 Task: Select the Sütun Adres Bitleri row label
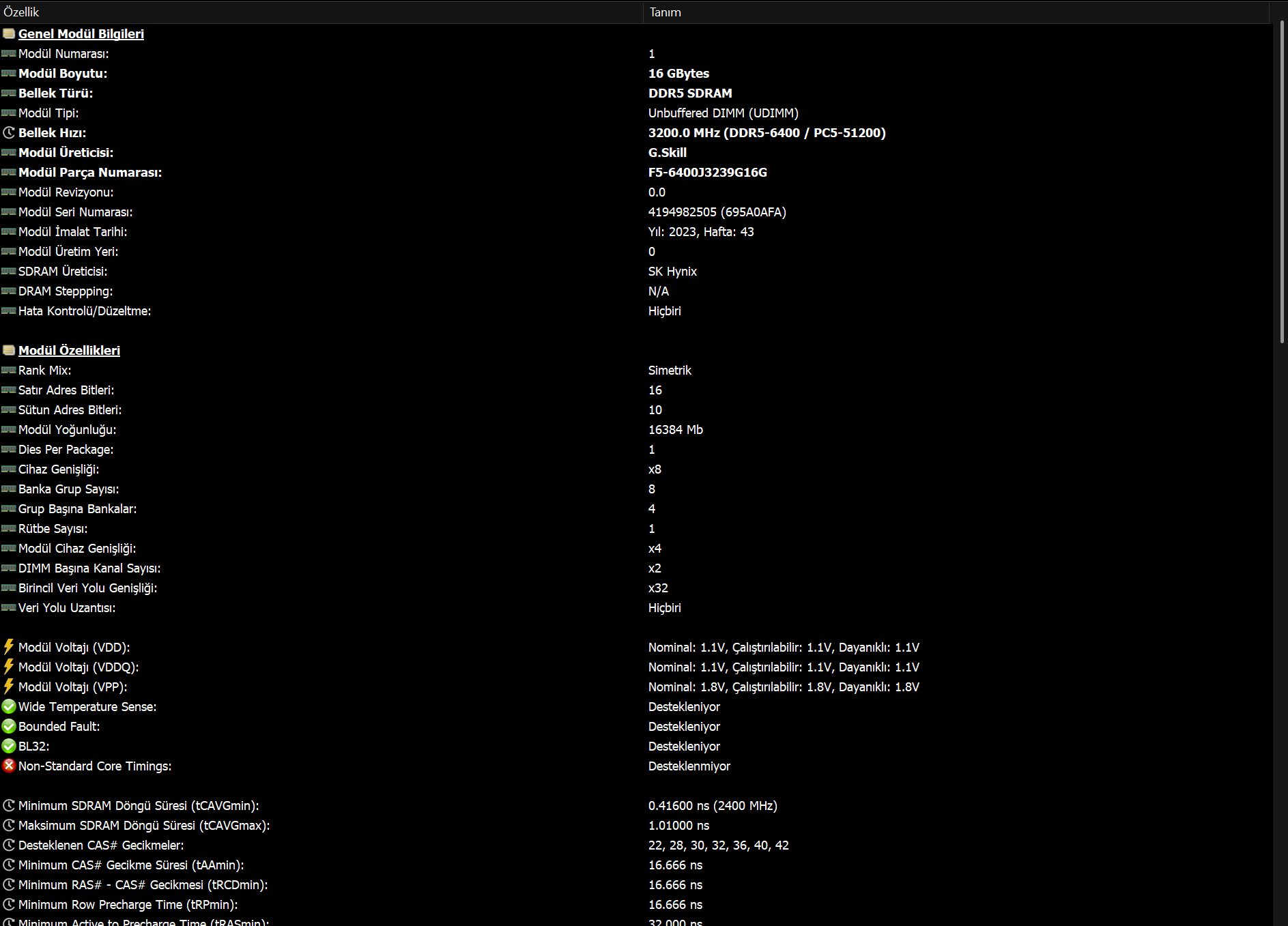point(70,409)
